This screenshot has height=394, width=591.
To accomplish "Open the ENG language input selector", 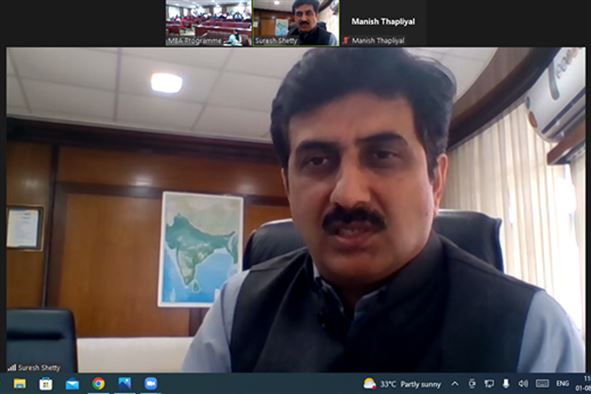I will 562,383.
